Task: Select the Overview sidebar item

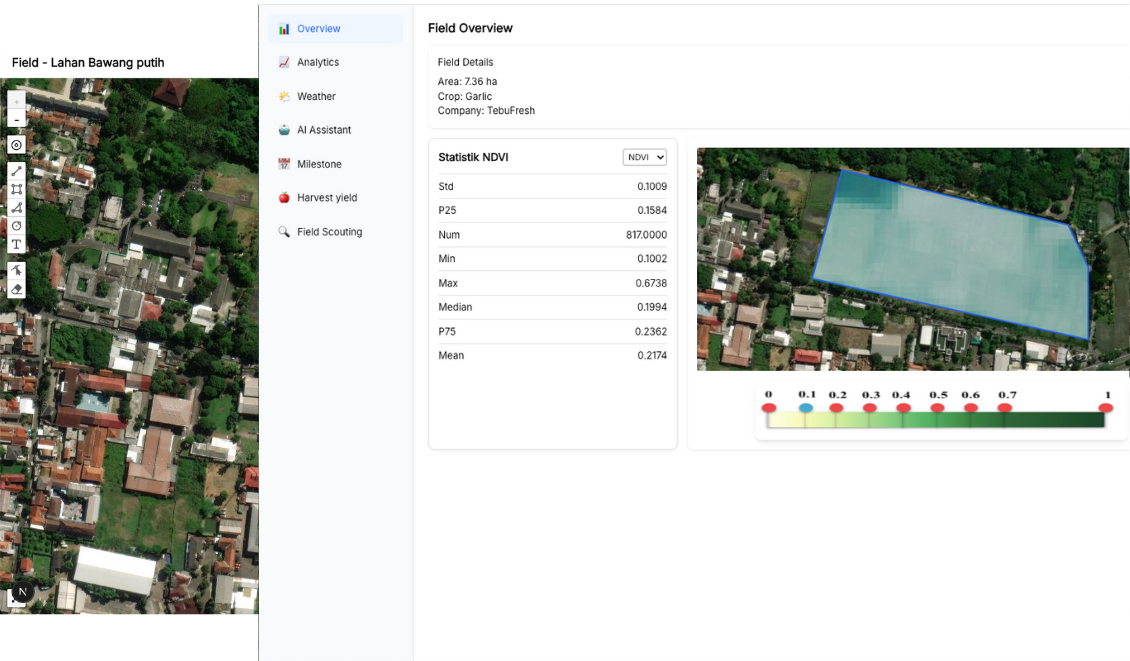Action: point(318,29)
